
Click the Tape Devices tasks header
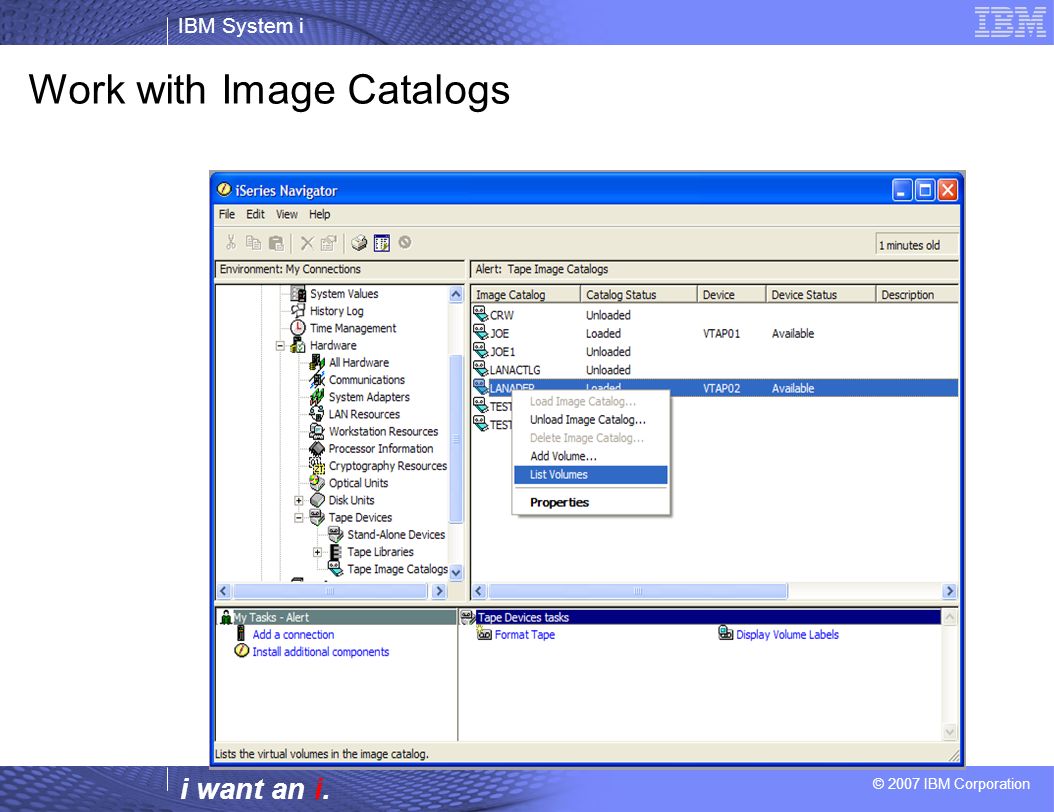708,617
